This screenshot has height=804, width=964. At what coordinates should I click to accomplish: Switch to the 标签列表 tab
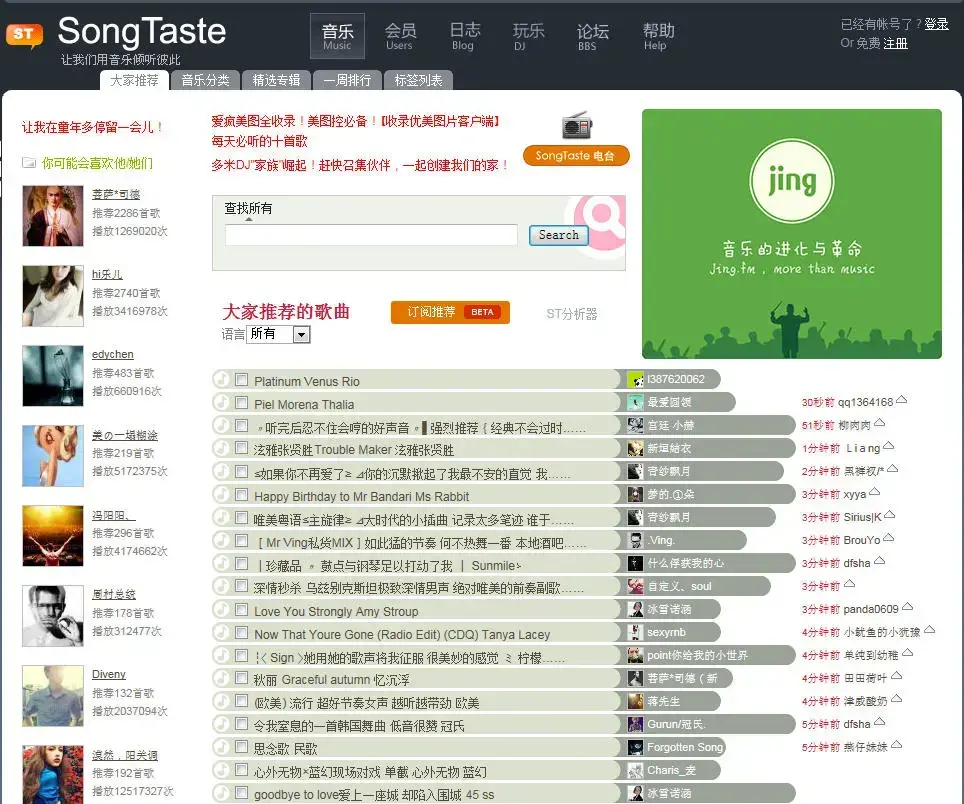[418, 81]
